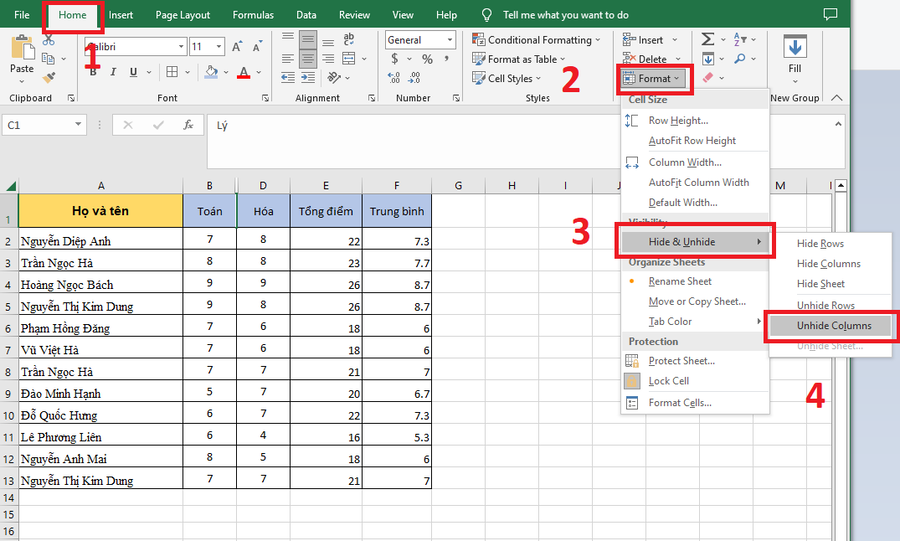This screenshot has height=541, width=900.
Task: Open the Conditional Formatting dropdown
Action: tap(536, 40)
